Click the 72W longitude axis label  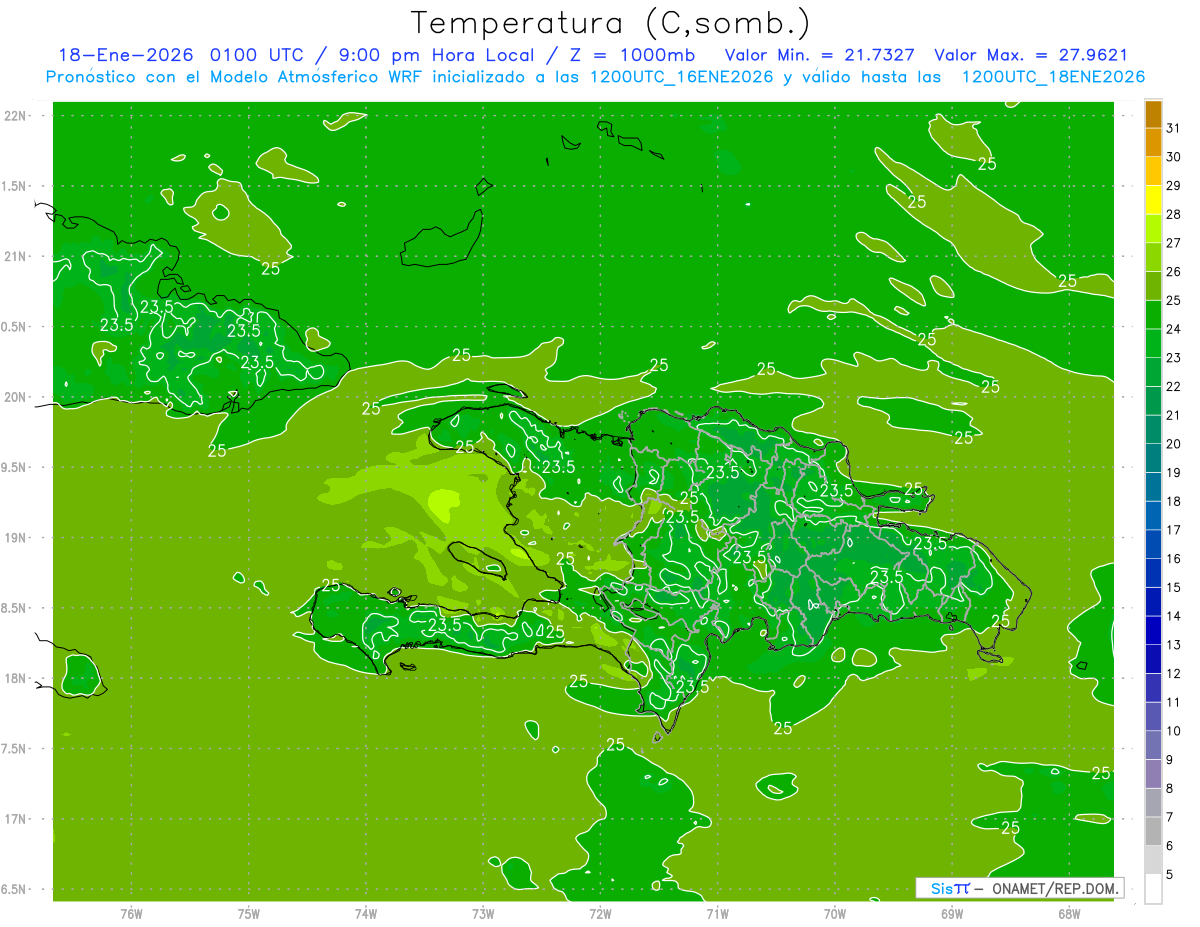(600, 914)
